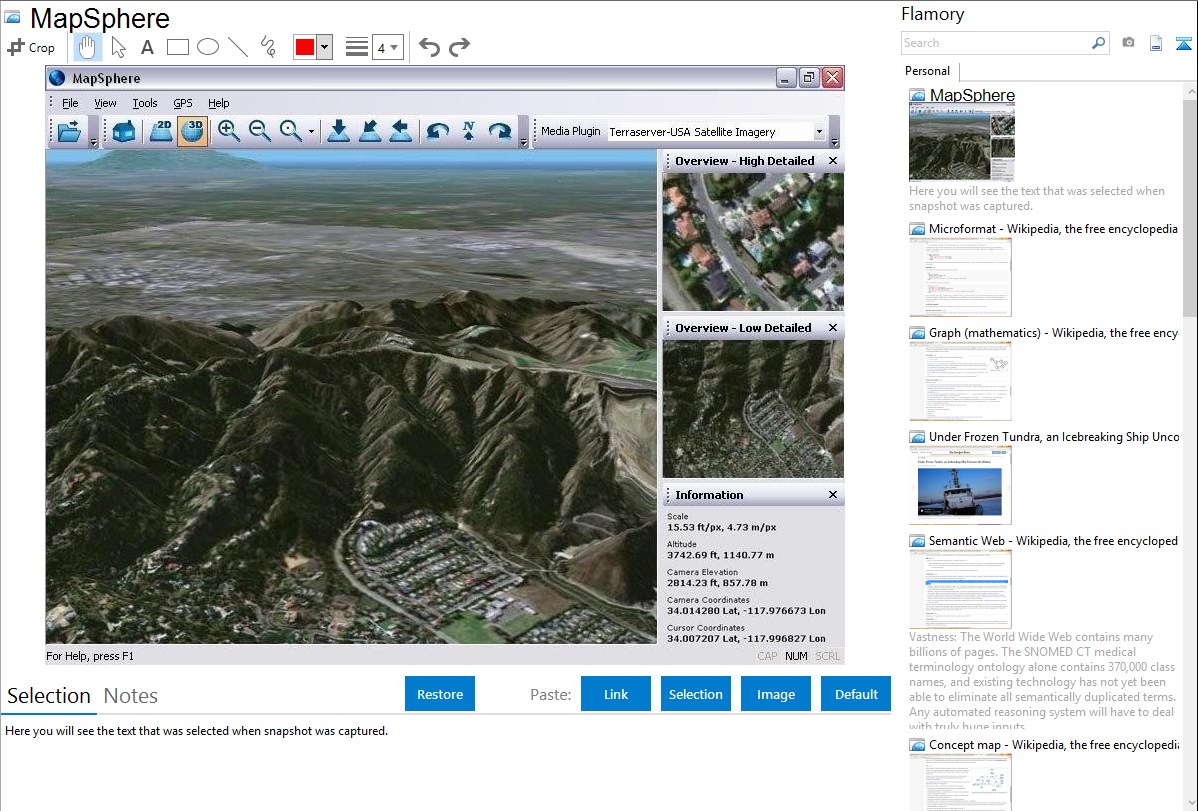Click the third blue tilt arrow icon
The image size is (1198, 811).
coord(401,131)
